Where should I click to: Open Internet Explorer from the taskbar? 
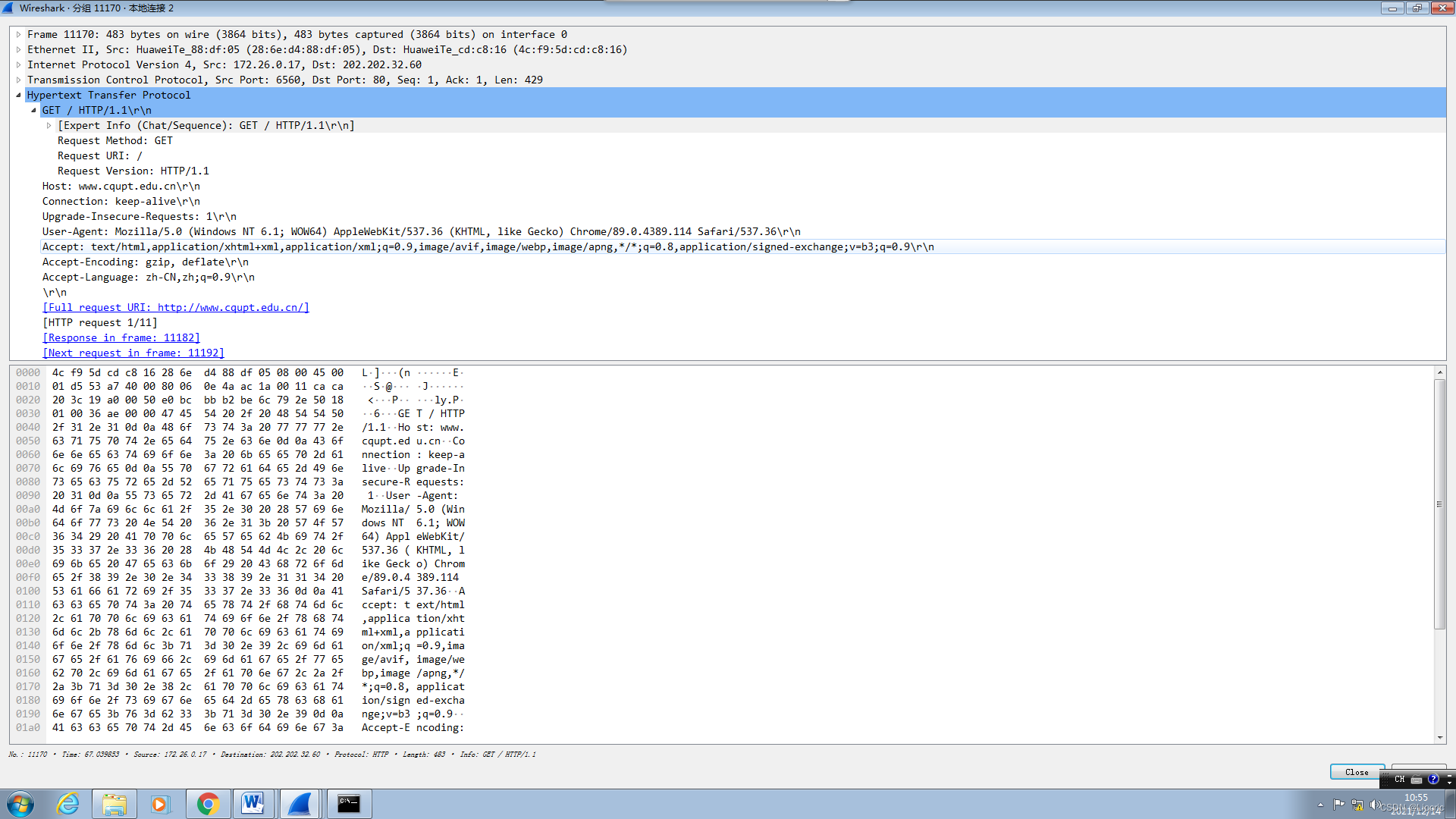68,804
